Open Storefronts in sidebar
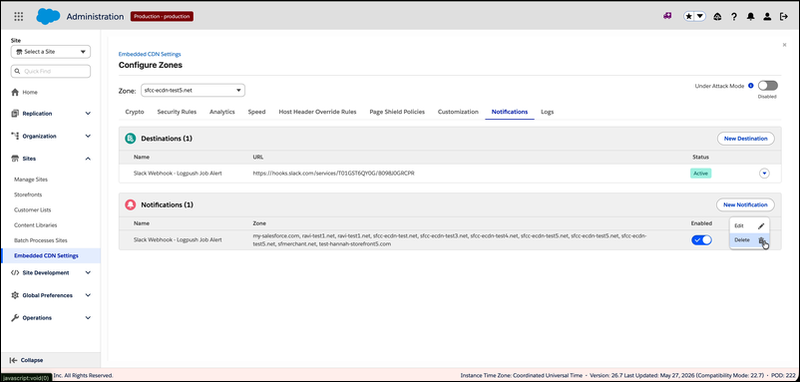This screenshot has height=382, width=800. click(28, 195)
